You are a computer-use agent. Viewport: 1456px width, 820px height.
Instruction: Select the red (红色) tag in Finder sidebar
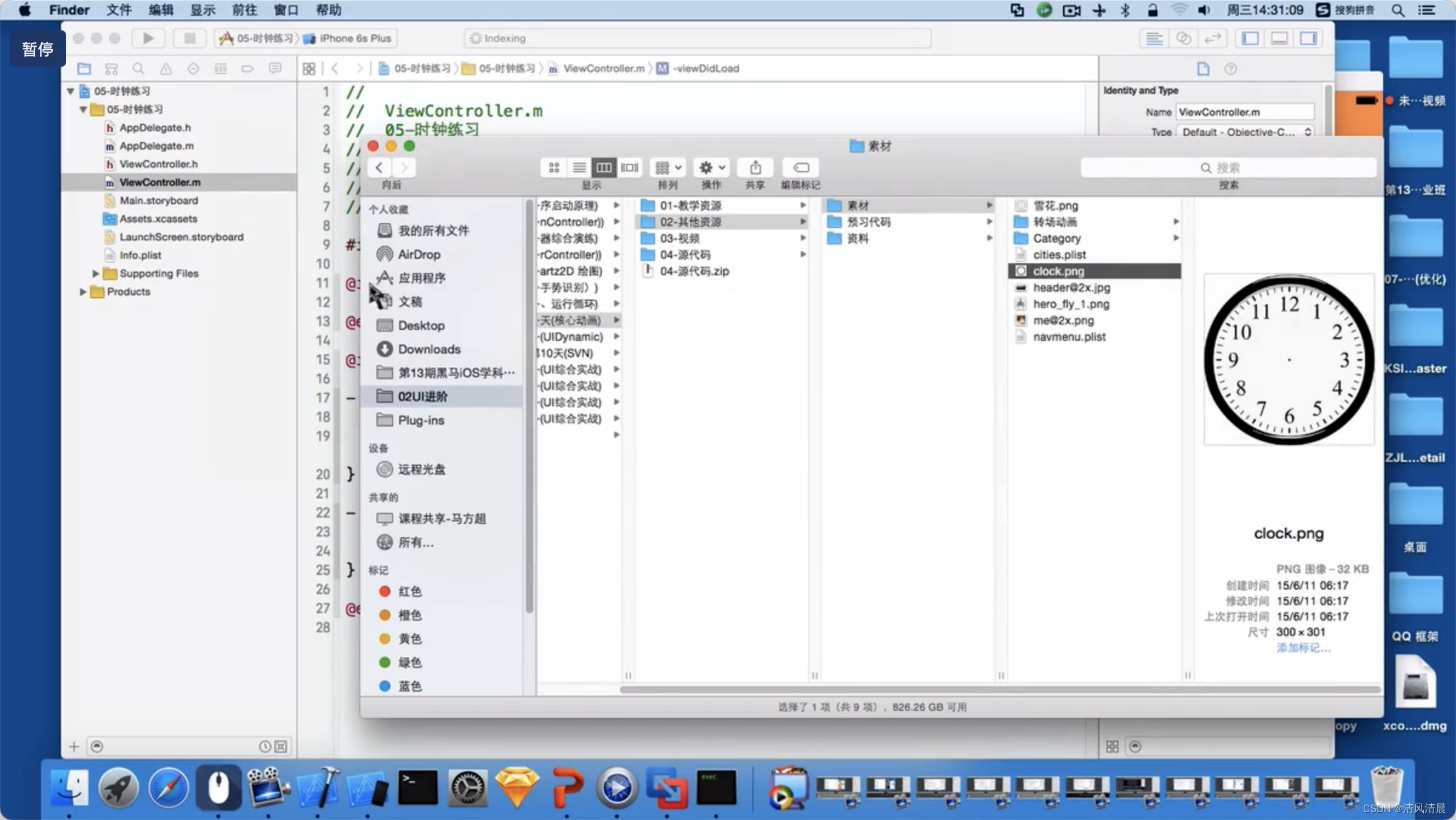tap(400, 591)
